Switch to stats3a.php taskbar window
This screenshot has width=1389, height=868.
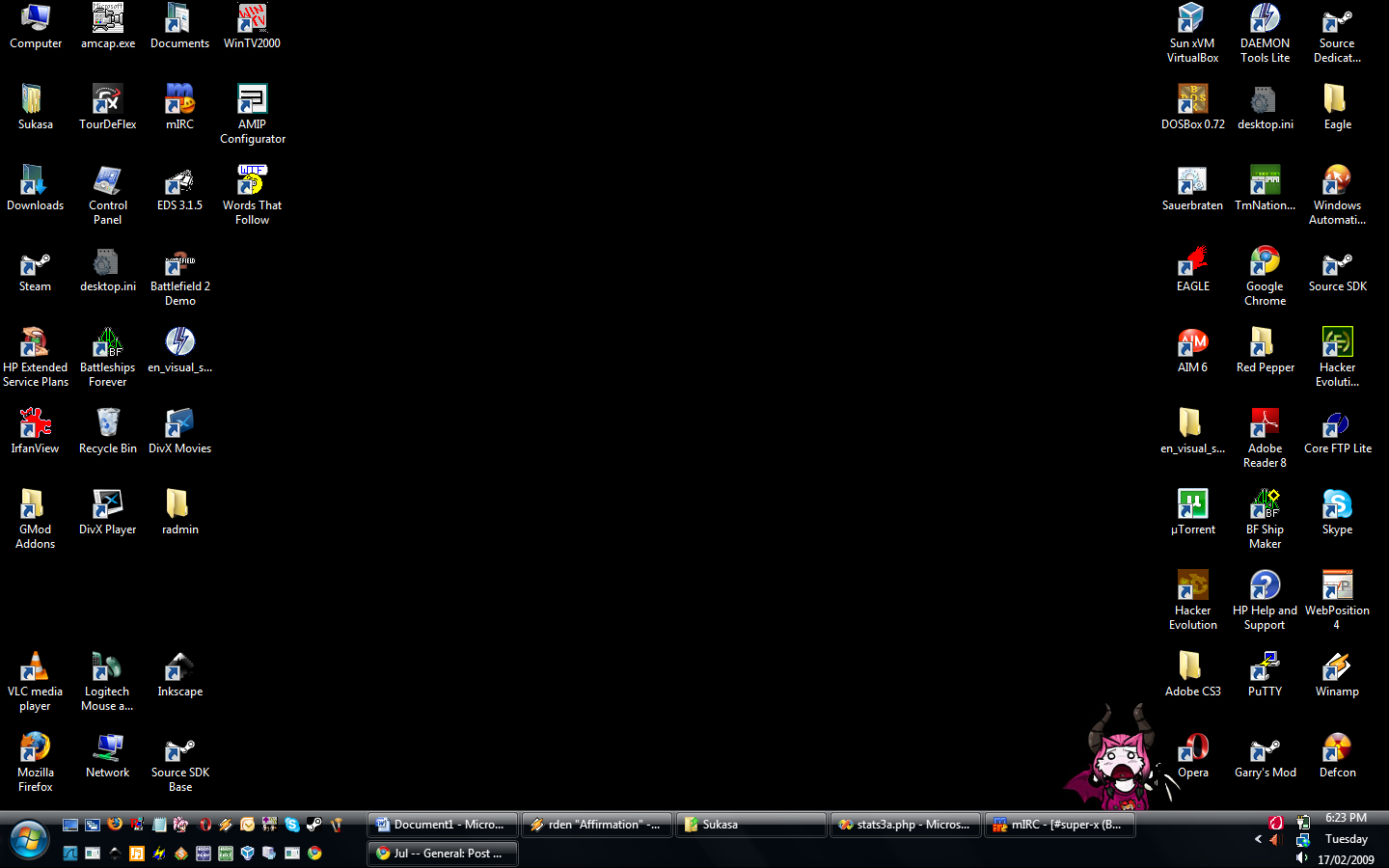pos(906,825)
